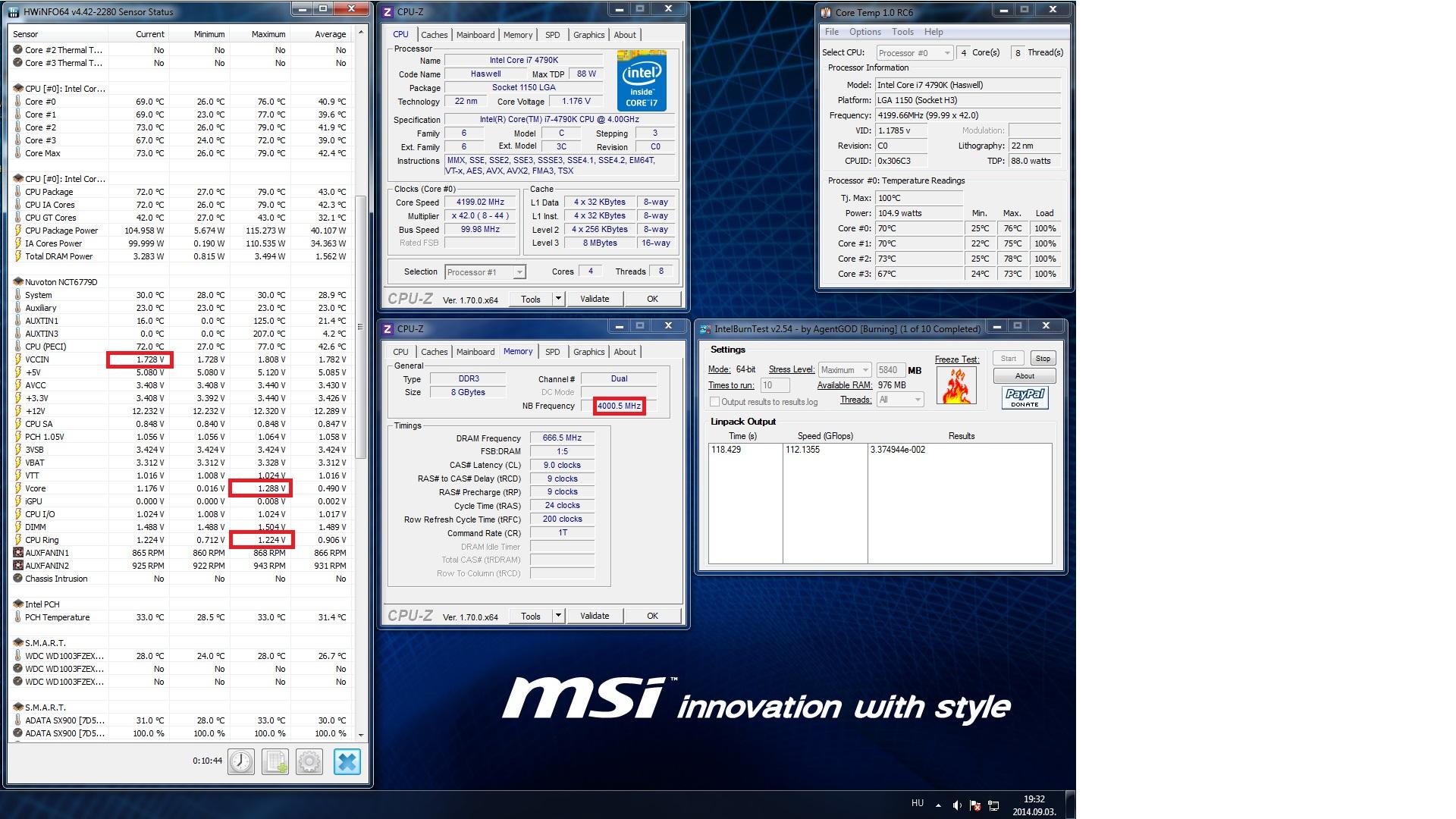1456x819 pixels.
Task: Switch to Caches tab in upper CPU-Z window
Action: pyautogui.click(x=434, y=35)
